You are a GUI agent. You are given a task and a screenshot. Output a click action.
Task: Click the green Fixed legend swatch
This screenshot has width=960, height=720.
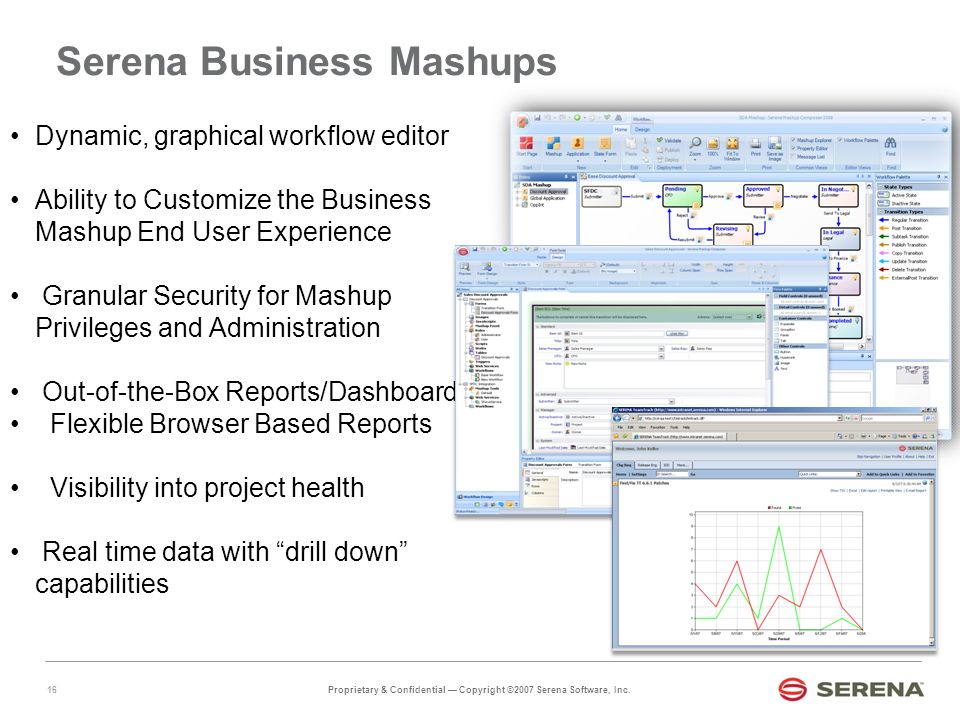tap(790, 508)
